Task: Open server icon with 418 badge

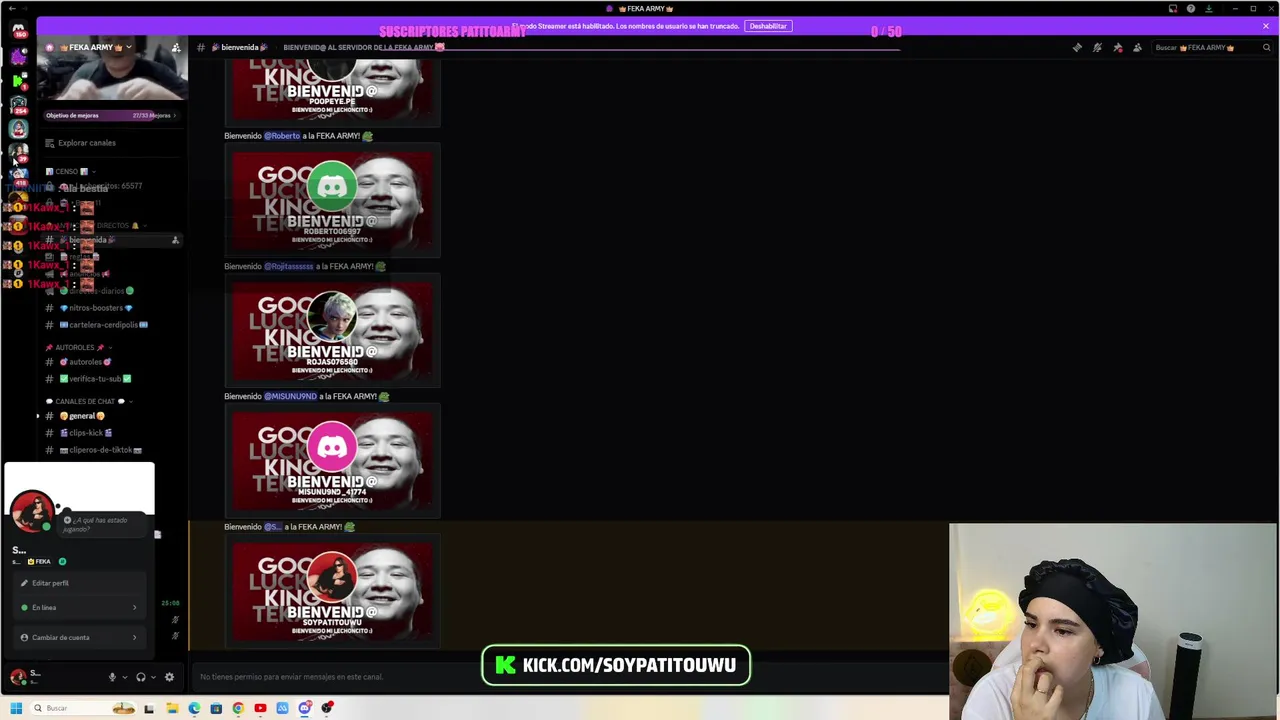Action: (x=18, y=176)
